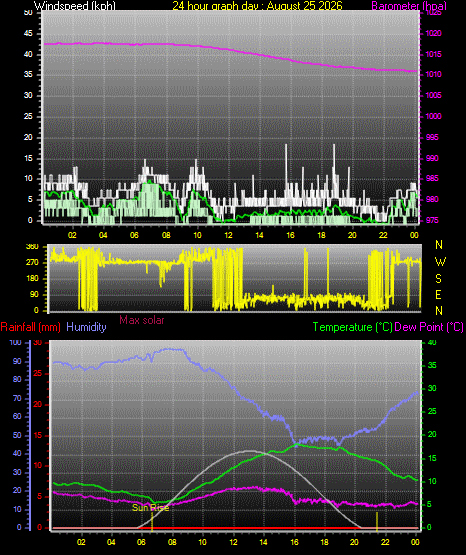Click the '1005' barometer axis value

[433, 96]
